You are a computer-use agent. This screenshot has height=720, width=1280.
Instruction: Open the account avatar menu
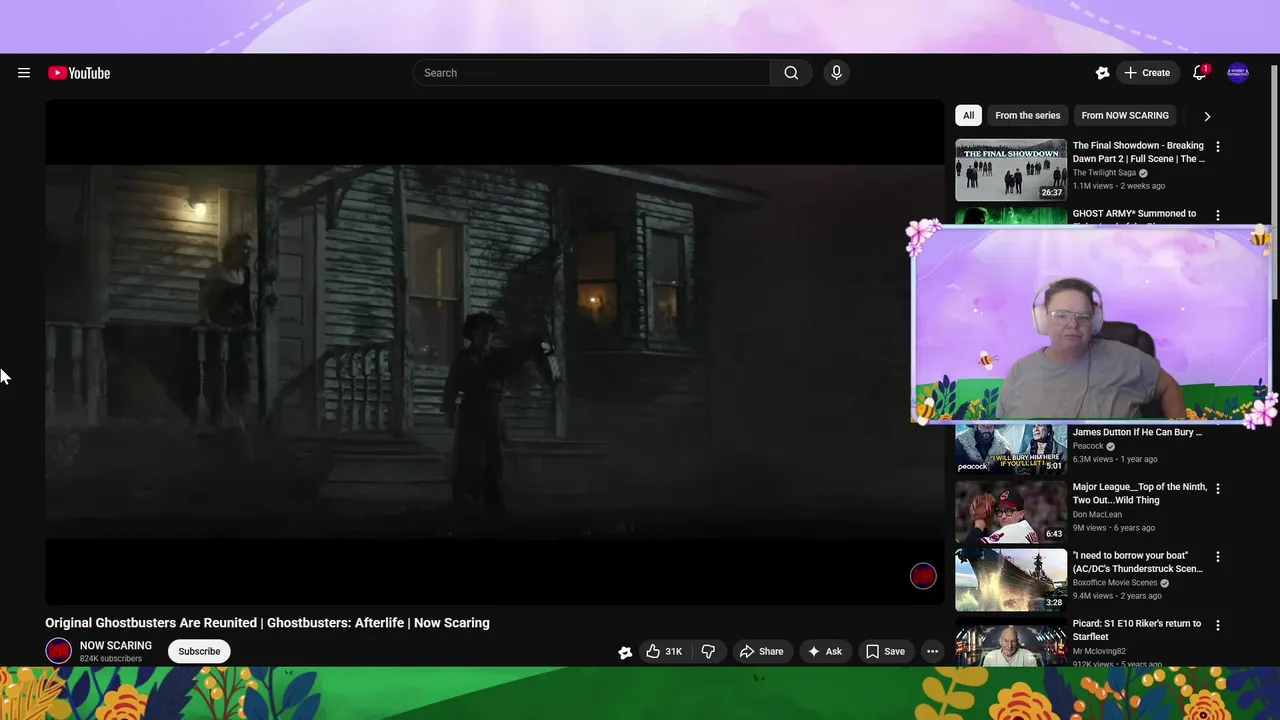pos(1238,73)
